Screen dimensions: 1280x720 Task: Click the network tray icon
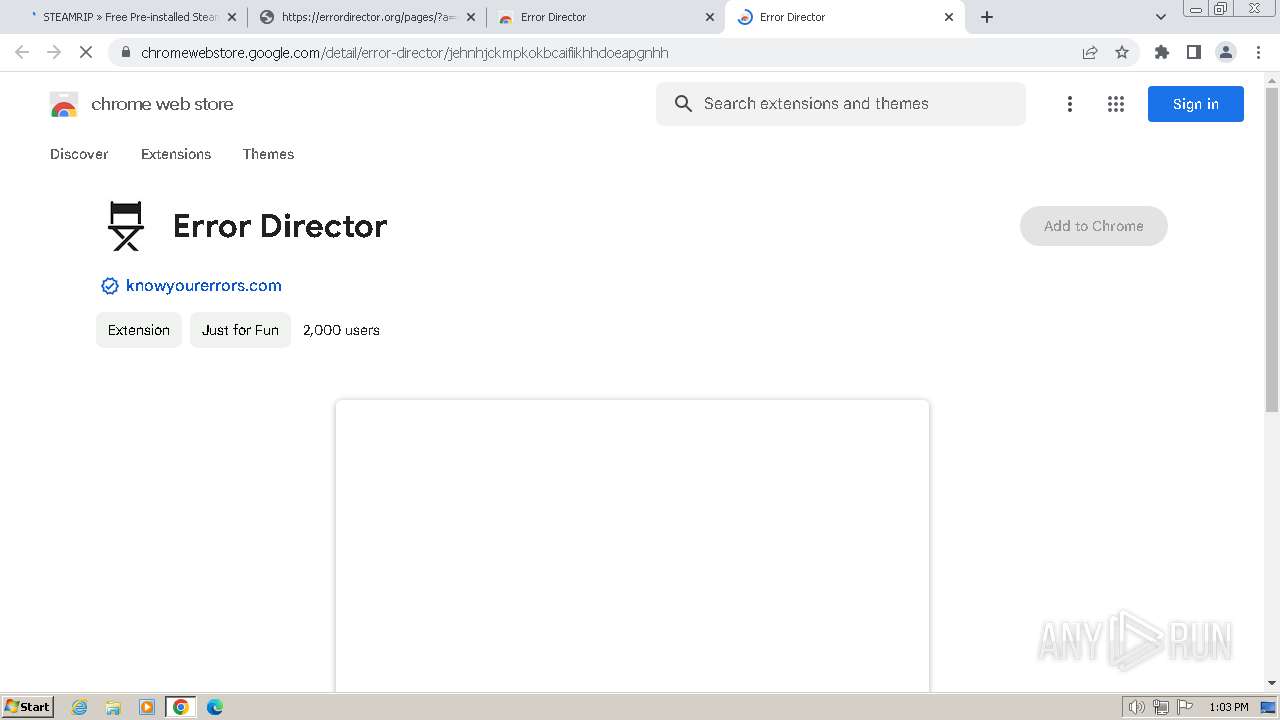tap(1161, 707)
